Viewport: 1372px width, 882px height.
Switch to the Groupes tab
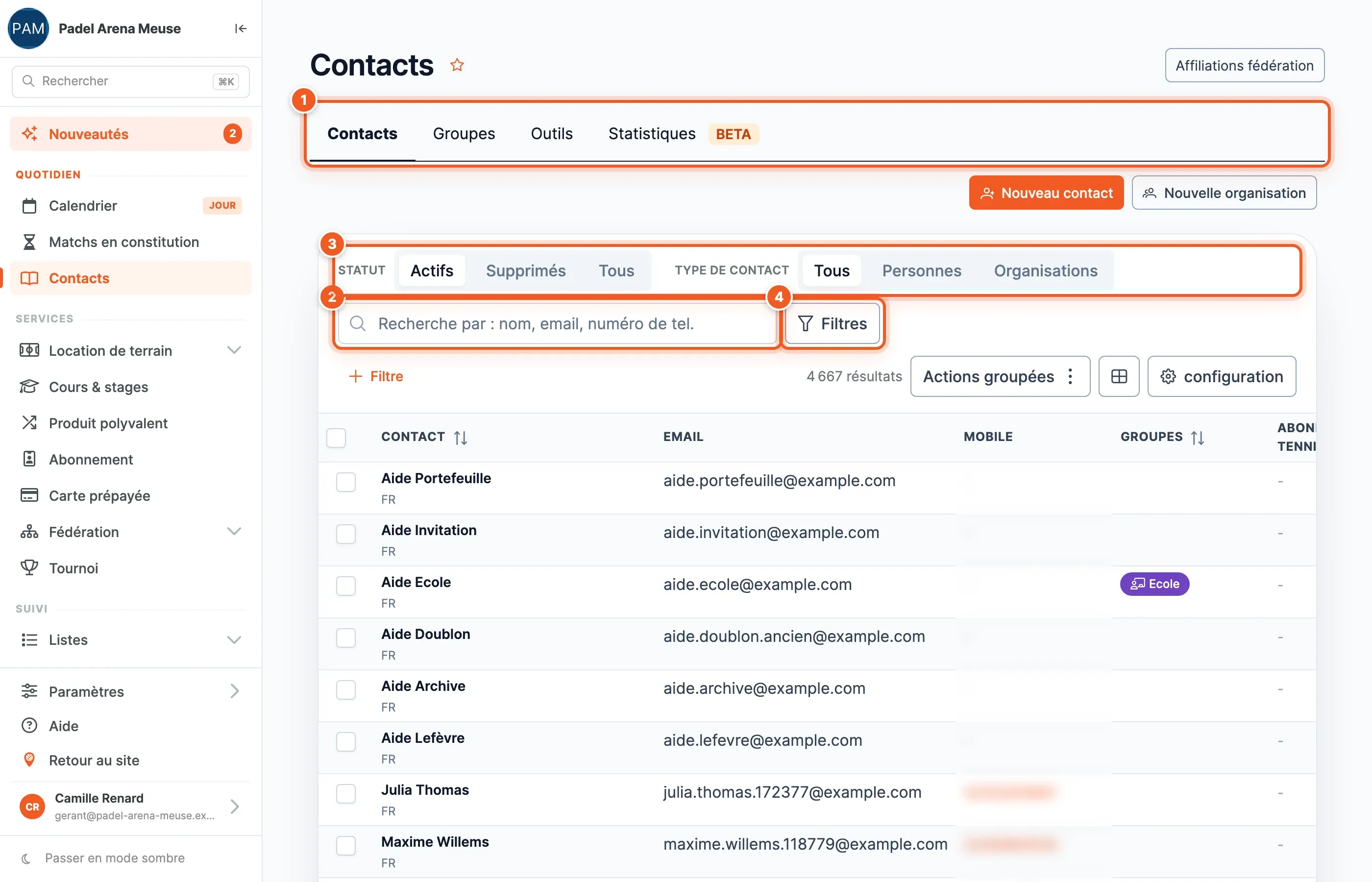pyautogui.click(x=464, y=133)
